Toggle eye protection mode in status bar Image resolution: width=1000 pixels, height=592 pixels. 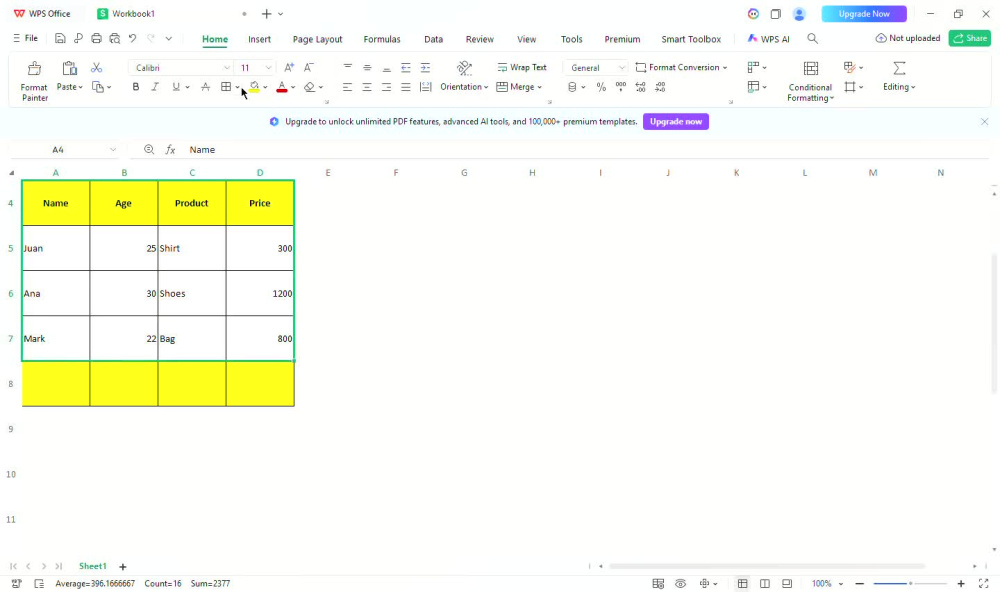point(680,583)
